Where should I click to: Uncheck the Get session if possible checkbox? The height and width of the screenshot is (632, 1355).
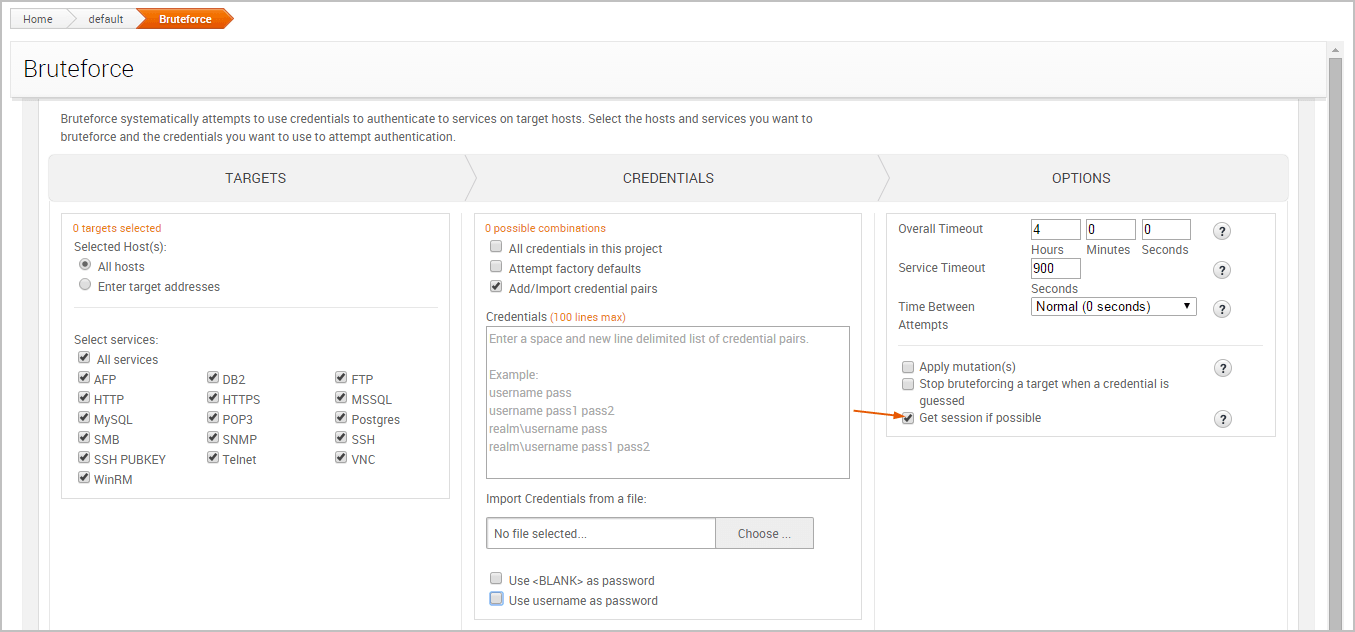[908, 418]
